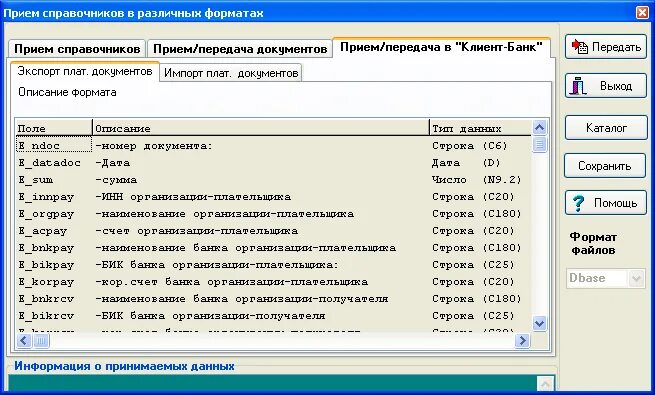This screenshot has width=655, height=395.
Task: Click data type "Число (N9.2)"
Action: point(477,180)
